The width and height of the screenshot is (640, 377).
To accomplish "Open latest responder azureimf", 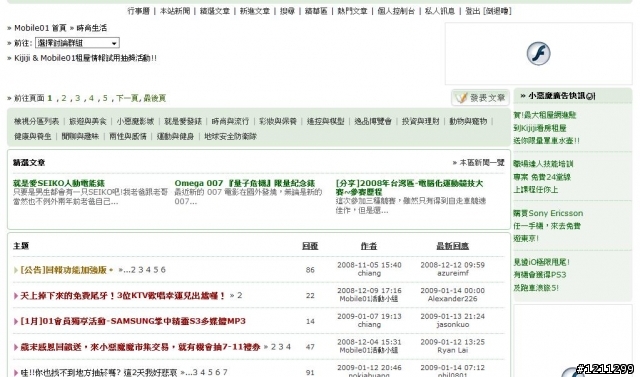I will pos(453,273).
